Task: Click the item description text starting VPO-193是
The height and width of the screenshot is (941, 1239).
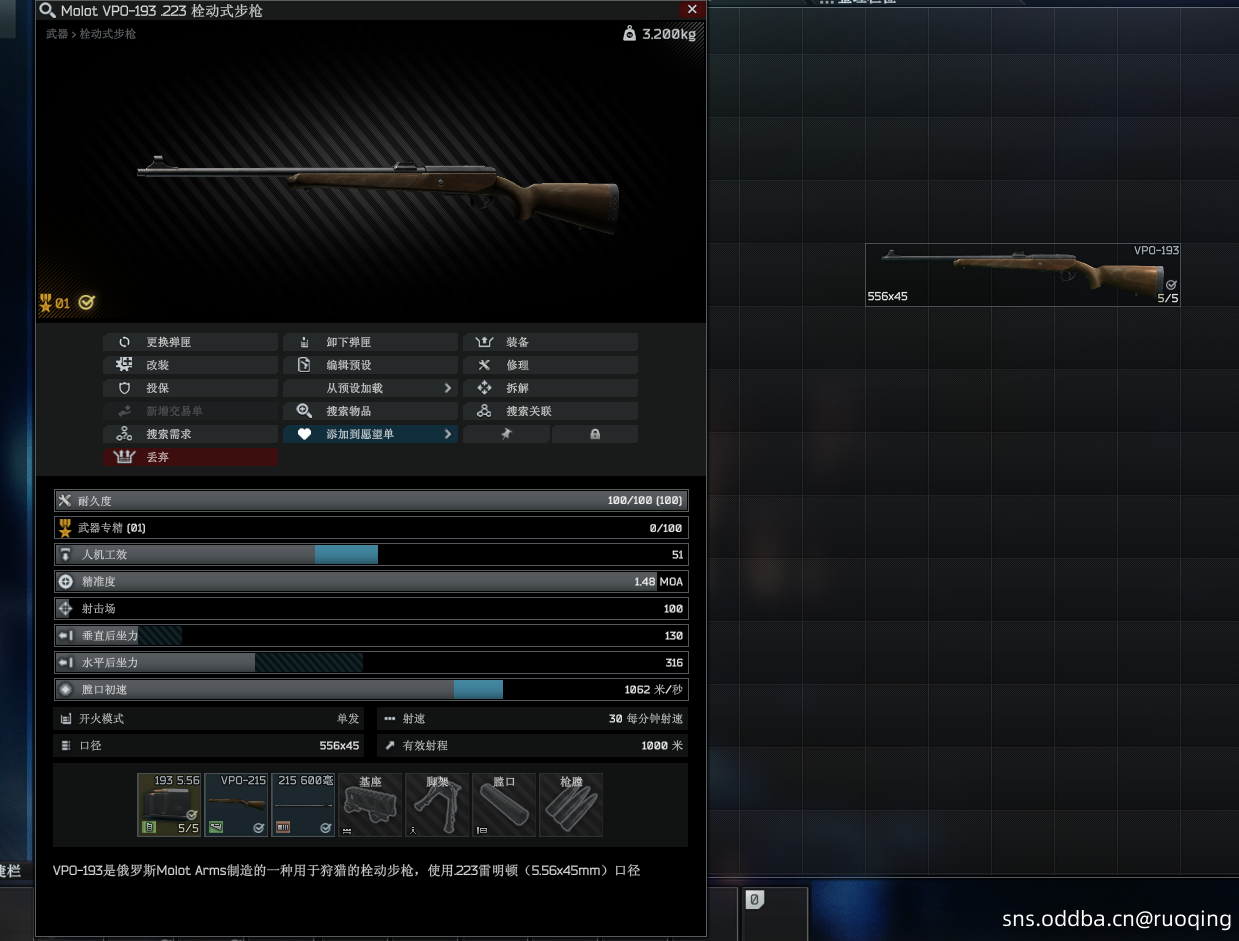Action: (346, 870)
